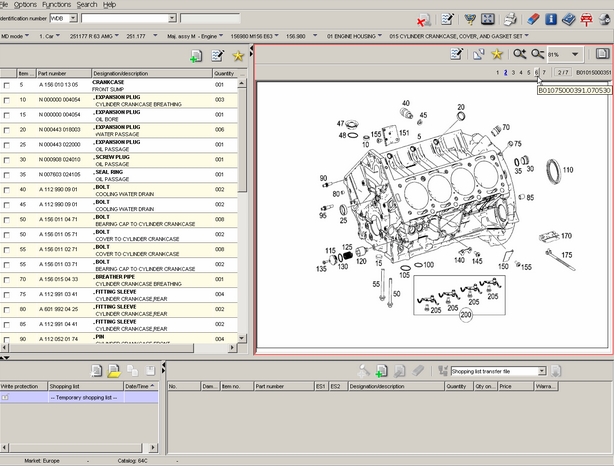
Task: Open the 81% zoom level dropdown
Action: [575, 54]
